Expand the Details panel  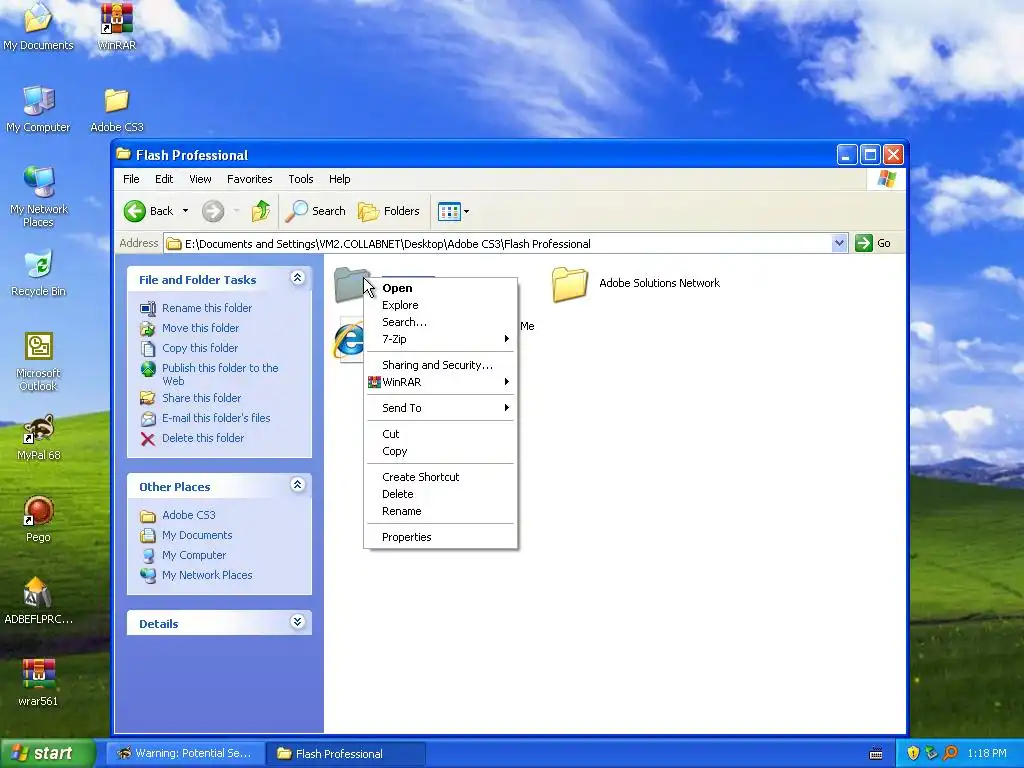297,622
